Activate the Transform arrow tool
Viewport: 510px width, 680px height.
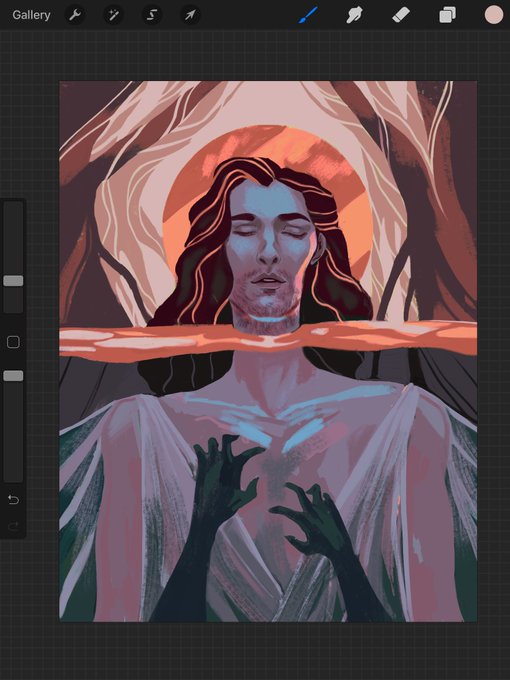tap(190, 15)
